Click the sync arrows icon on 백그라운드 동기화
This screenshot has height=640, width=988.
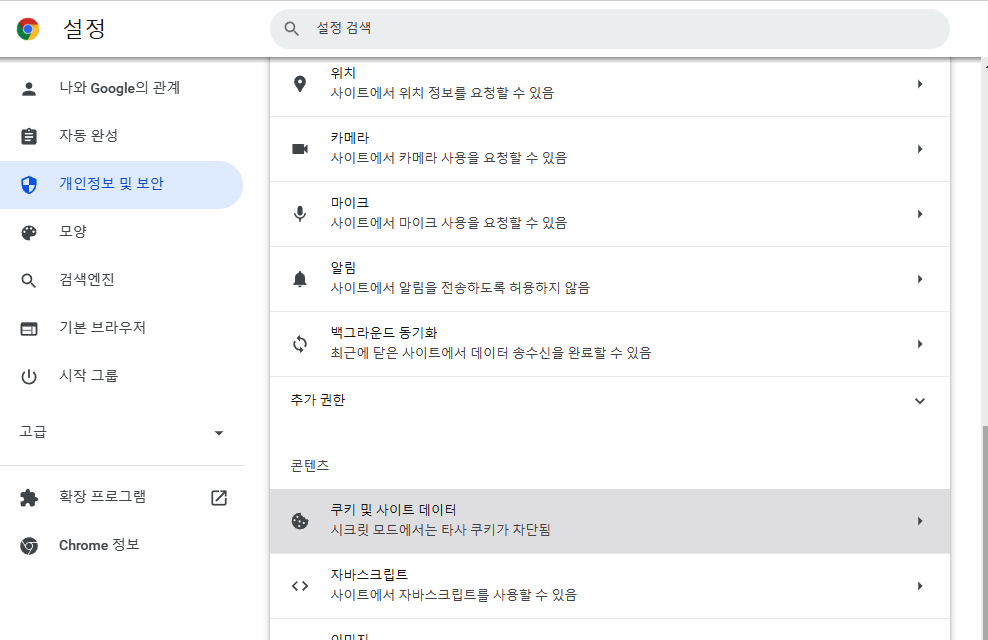[x=300, y=343]
